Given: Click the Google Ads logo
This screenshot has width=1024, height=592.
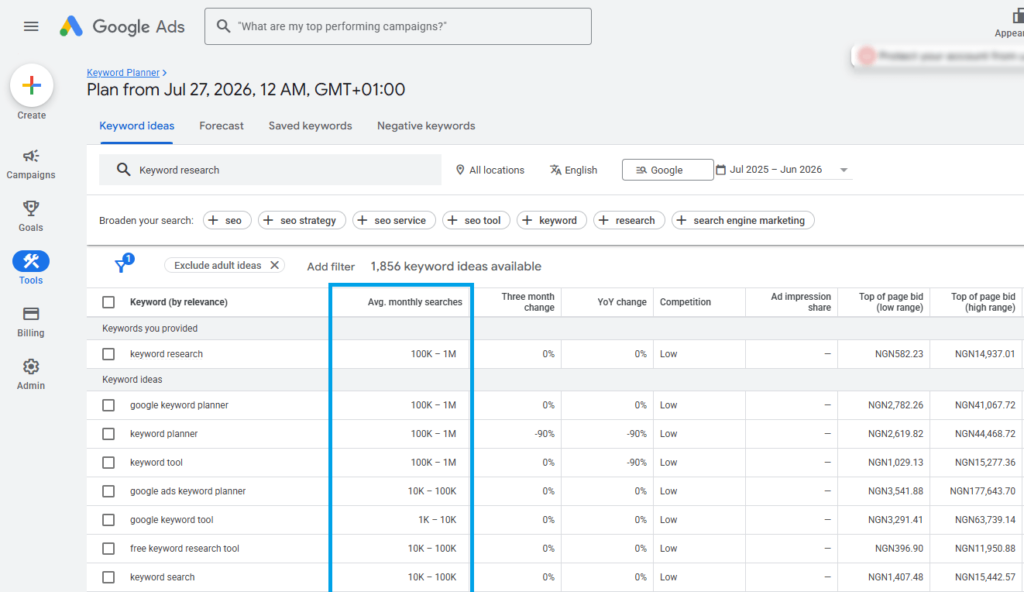Looking at the screenshot, I should tap(122, 26).
